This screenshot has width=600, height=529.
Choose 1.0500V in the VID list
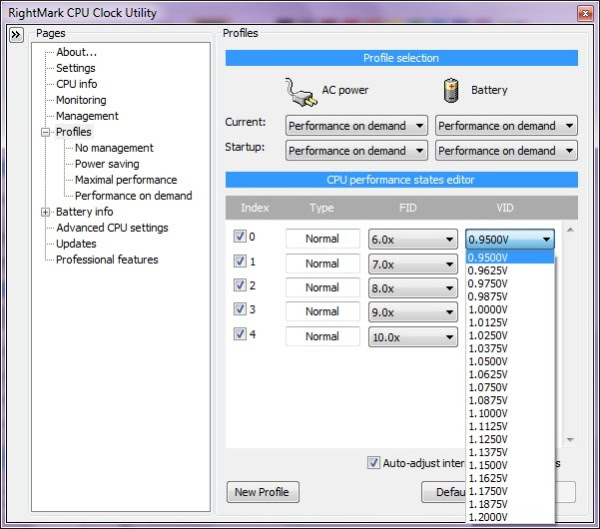coord(510,361)
